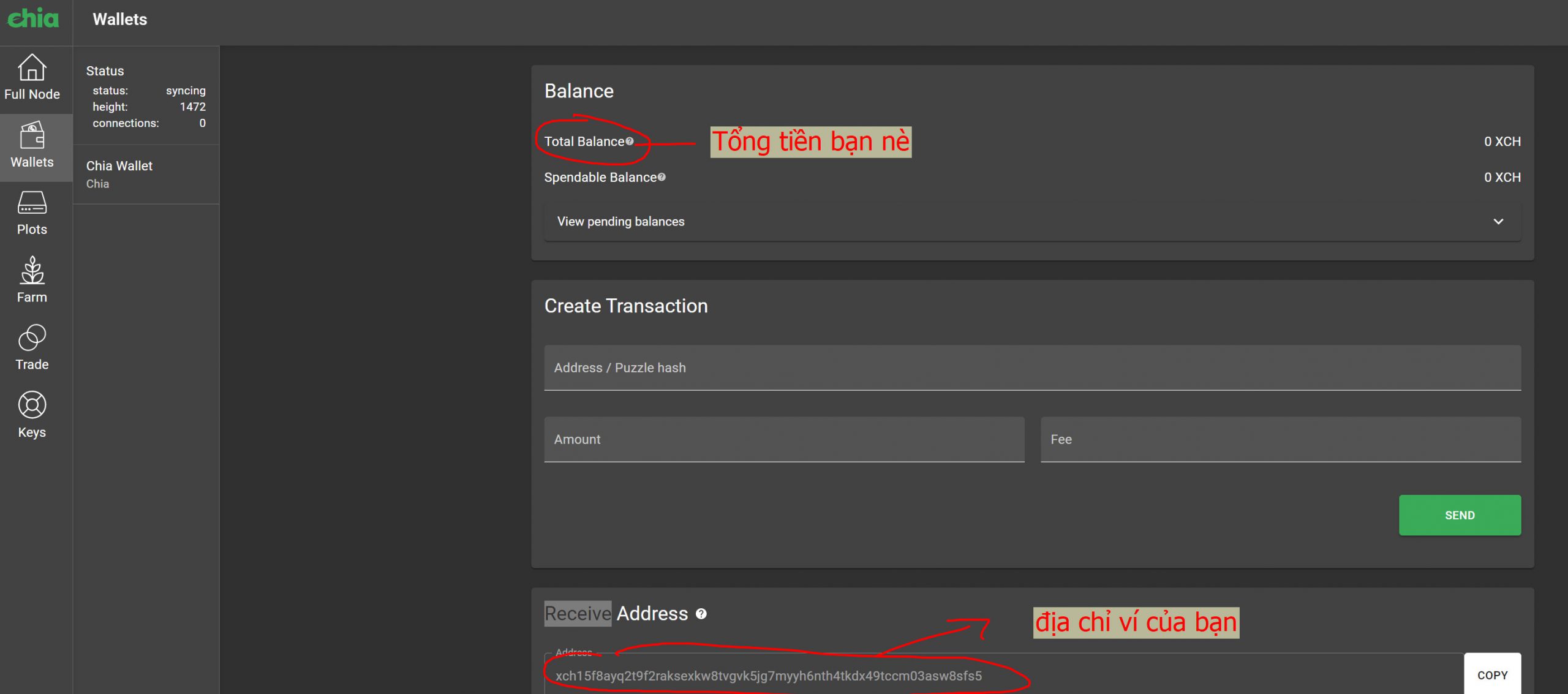Switch to the Trade section icon
Screen dimensions: 1568x694
click(x=32, y=338)
